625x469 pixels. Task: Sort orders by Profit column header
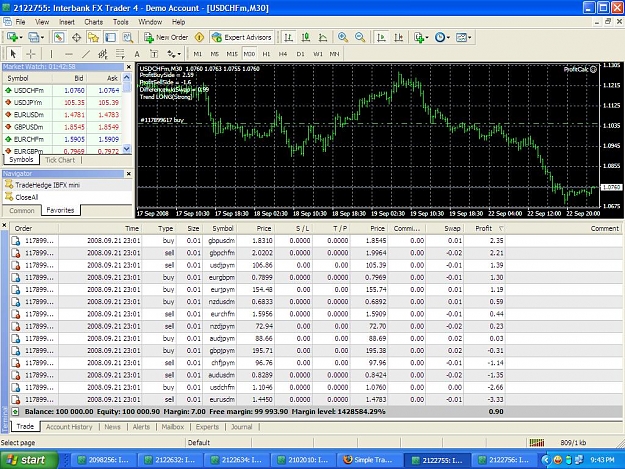pos(484,228)
